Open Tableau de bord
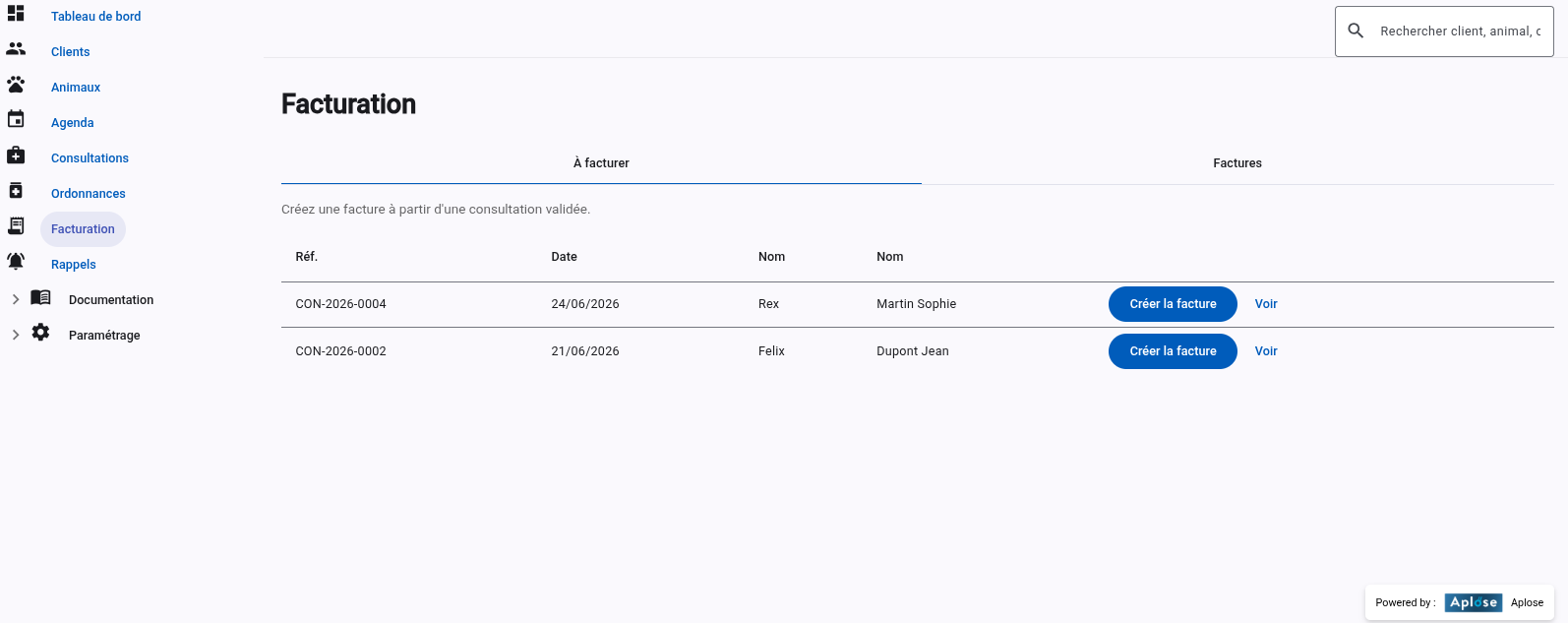Viewport: 1568px width, 623px height. point(95,17)
